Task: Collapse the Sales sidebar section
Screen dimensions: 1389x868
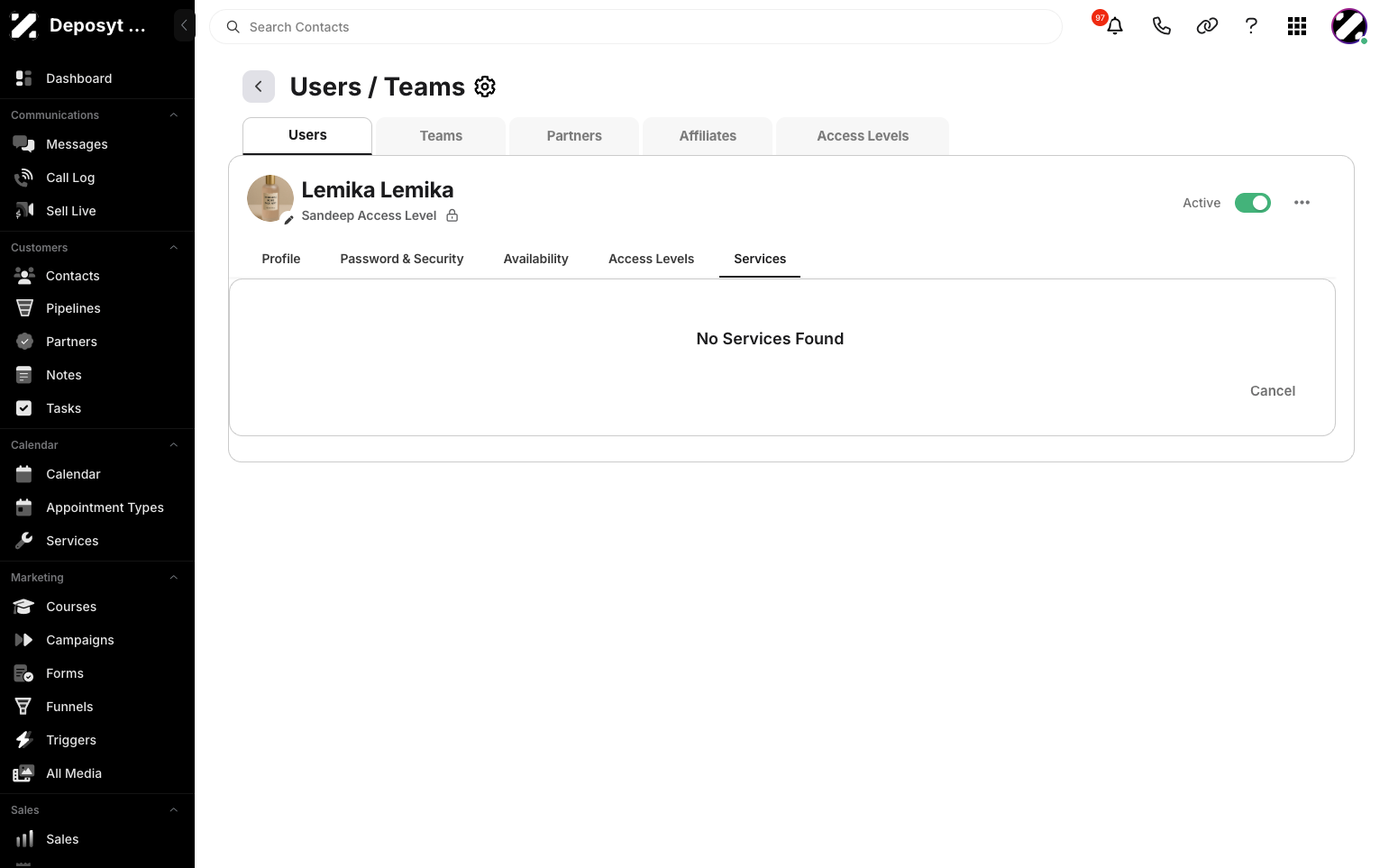Action: 174,810
